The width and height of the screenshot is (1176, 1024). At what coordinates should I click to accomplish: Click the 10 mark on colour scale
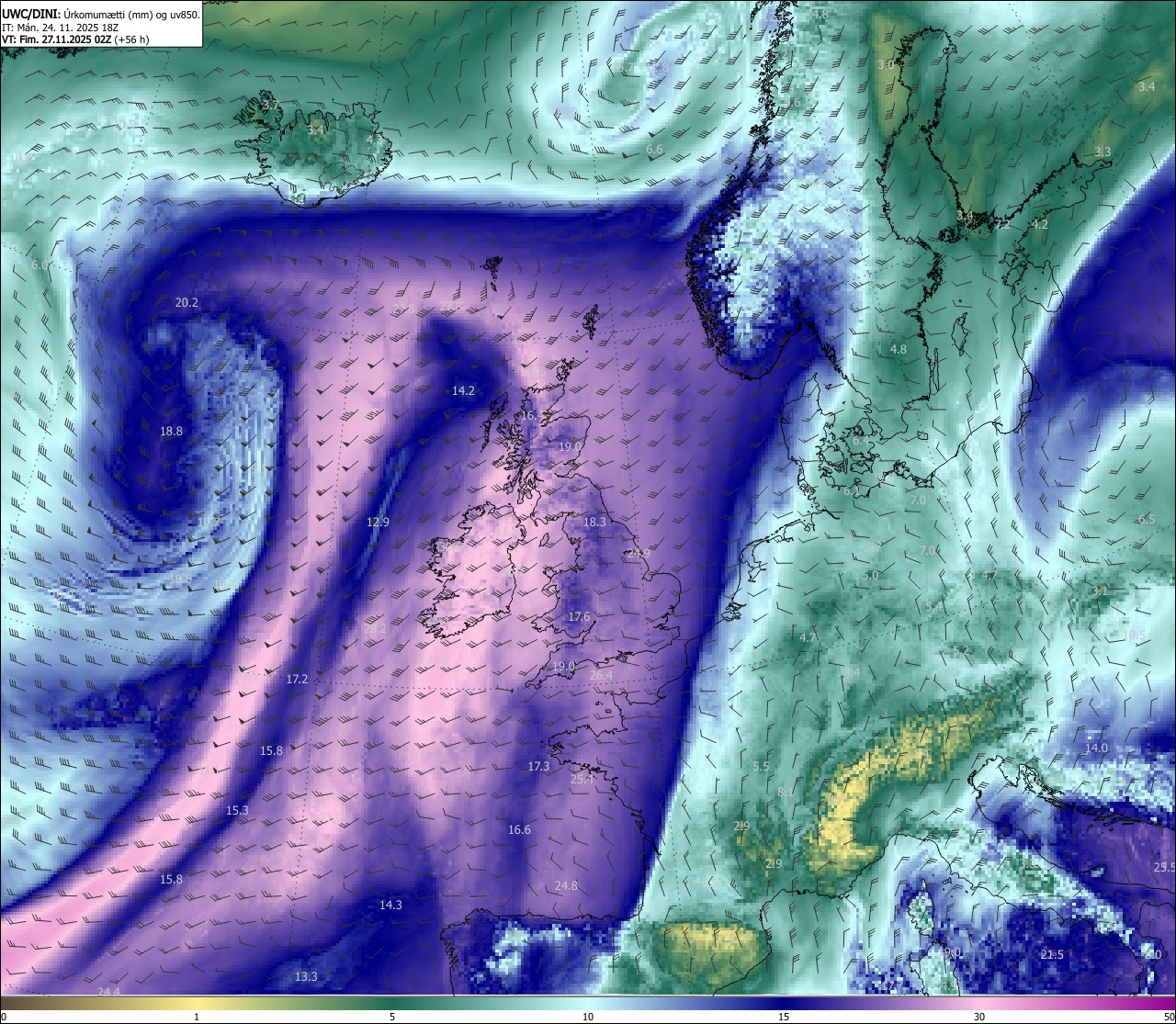click(x=588, y=1017)
